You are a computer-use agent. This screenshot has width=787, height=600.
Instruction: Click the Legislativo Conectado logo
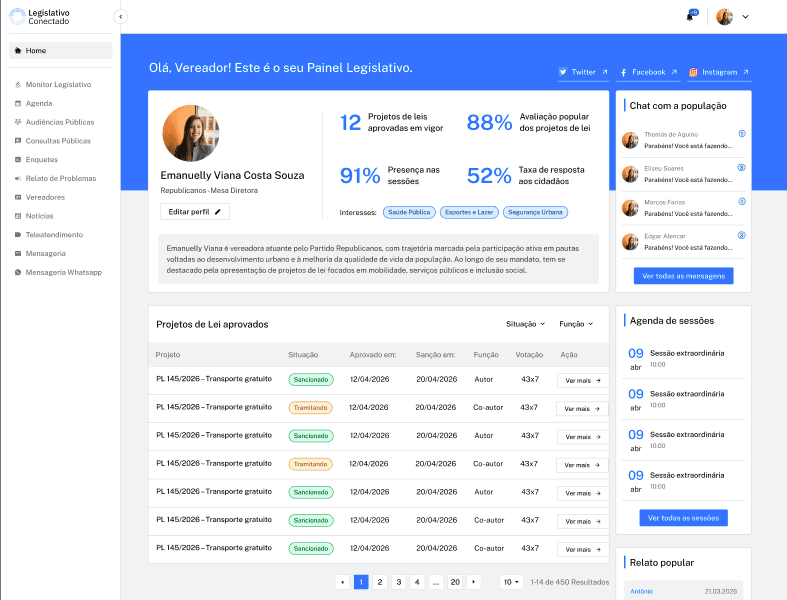(x=40, y=17)
